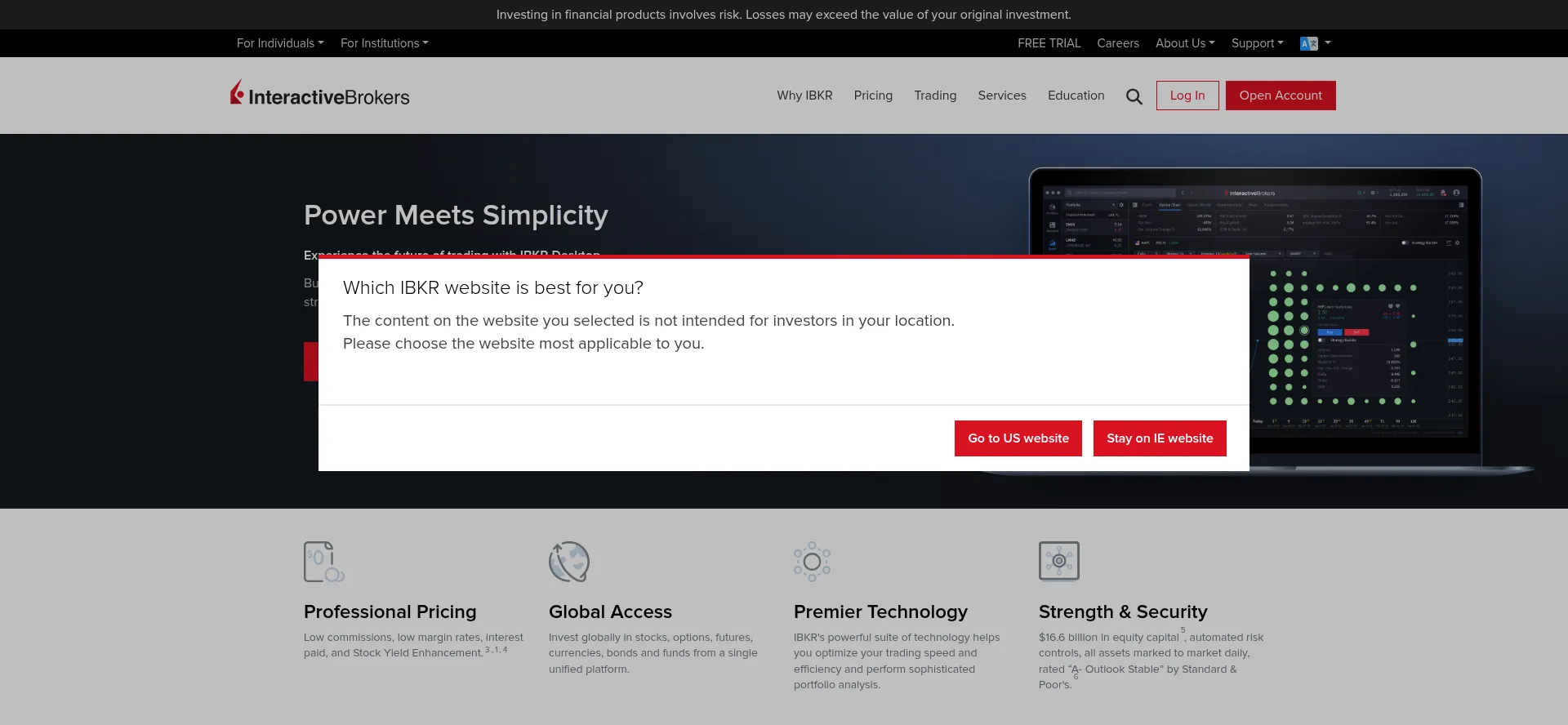Click the Log In button
Image resolution: width=1568 pixels, height=725 pixels.
tap(1187, 96)
